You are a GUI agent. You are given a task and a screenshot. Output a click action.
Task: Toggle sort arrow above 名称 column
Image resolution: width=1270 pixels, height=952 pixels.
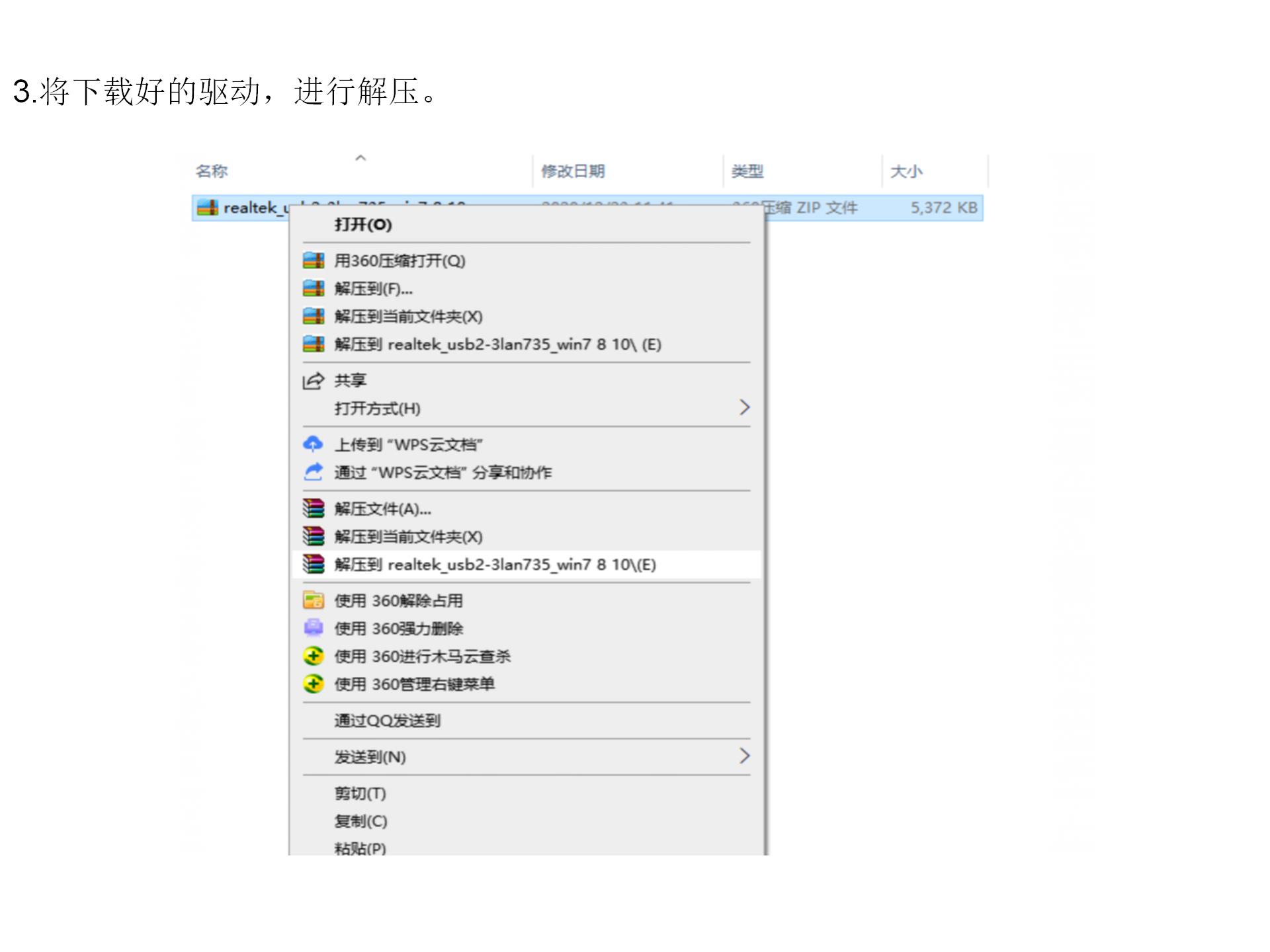click(360, 158)
